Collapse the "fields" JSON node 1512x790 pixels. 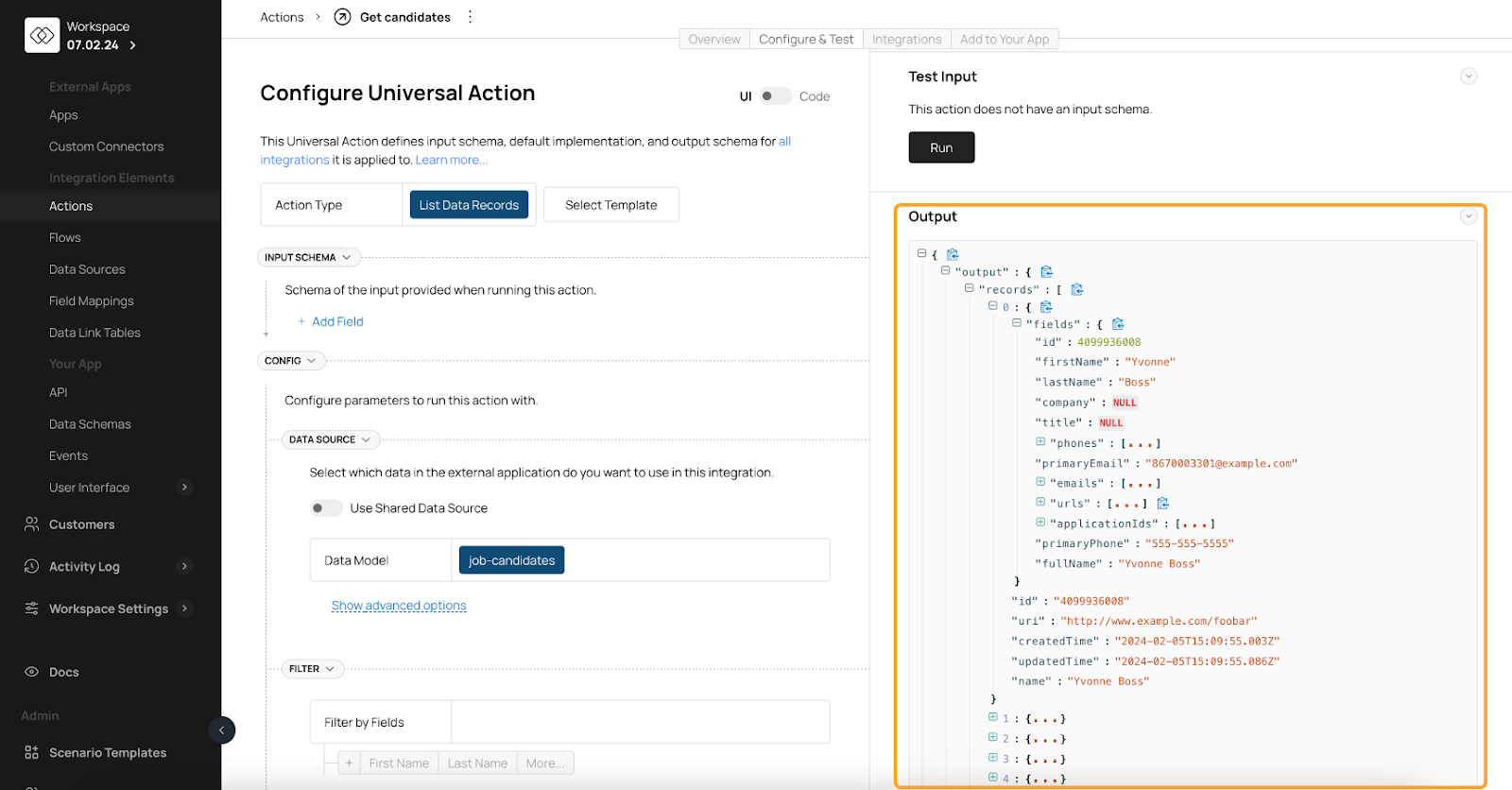(1017, 322)
